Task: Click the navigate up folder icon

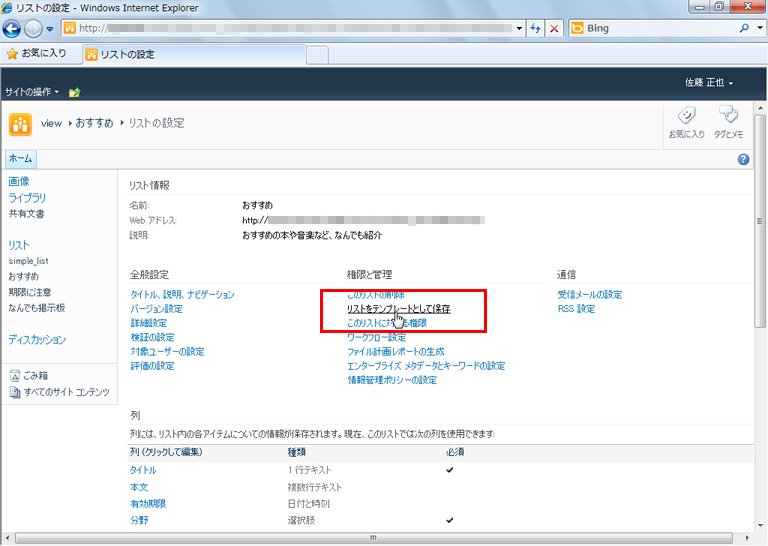Action: tap(74, 92)
